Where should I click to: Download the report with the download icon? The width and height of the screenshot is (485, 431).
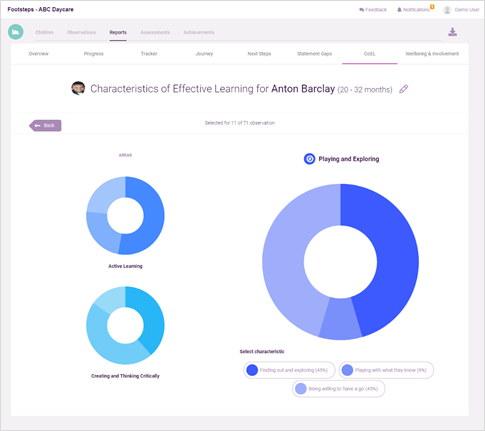click(452, 32)
